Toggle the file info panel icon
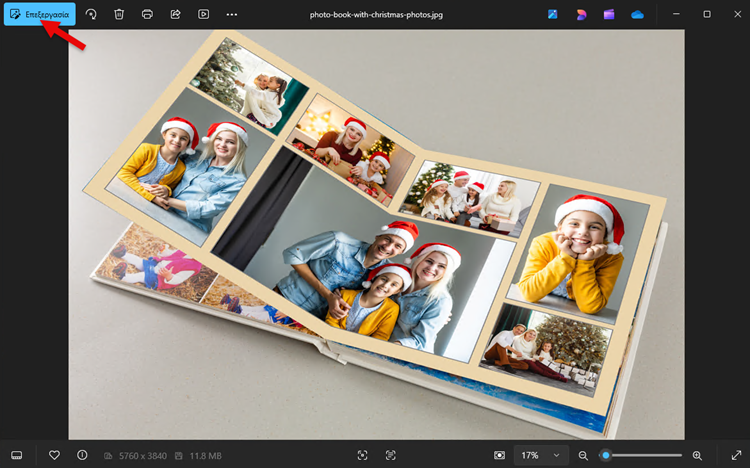The height and width of the screenshot is (468, 750). pos(82,455)
